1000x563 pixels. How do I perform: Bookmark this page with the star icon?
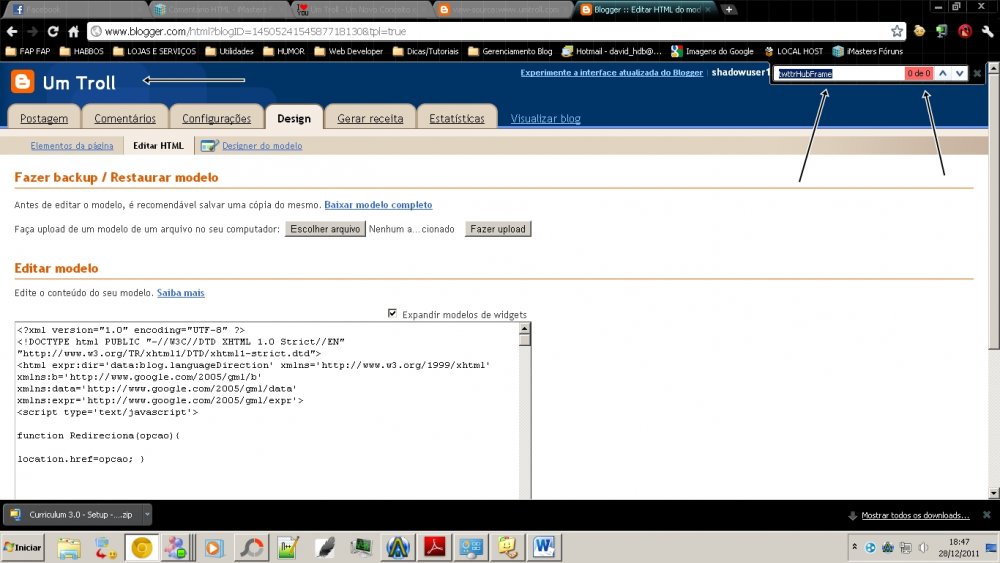(897, 31)
